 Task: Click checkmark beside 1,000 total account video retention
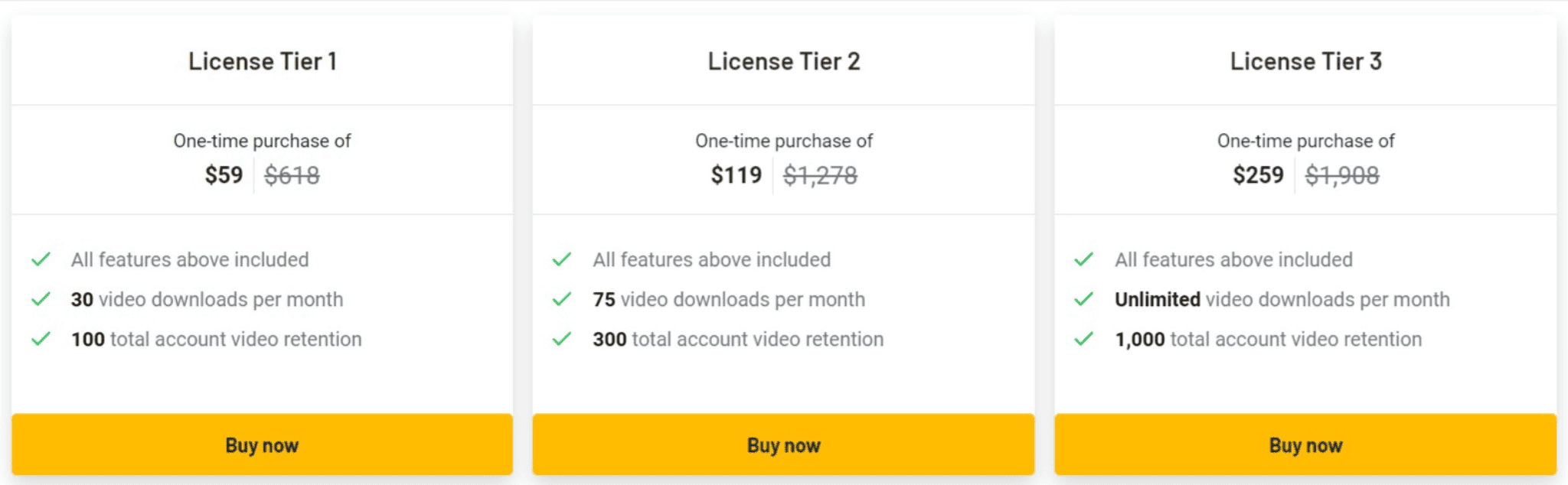pyautogui.click(x=1083, y=339)
